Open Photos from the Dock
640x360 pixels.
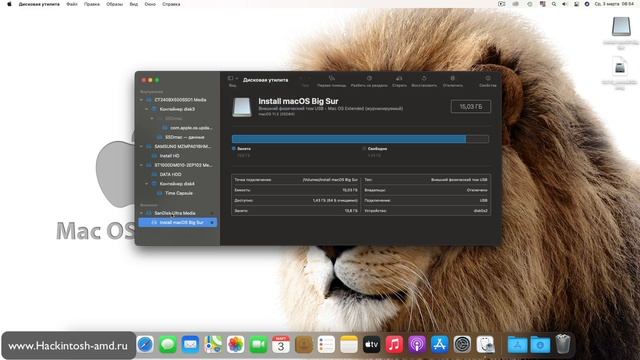[x=236, y=344]
